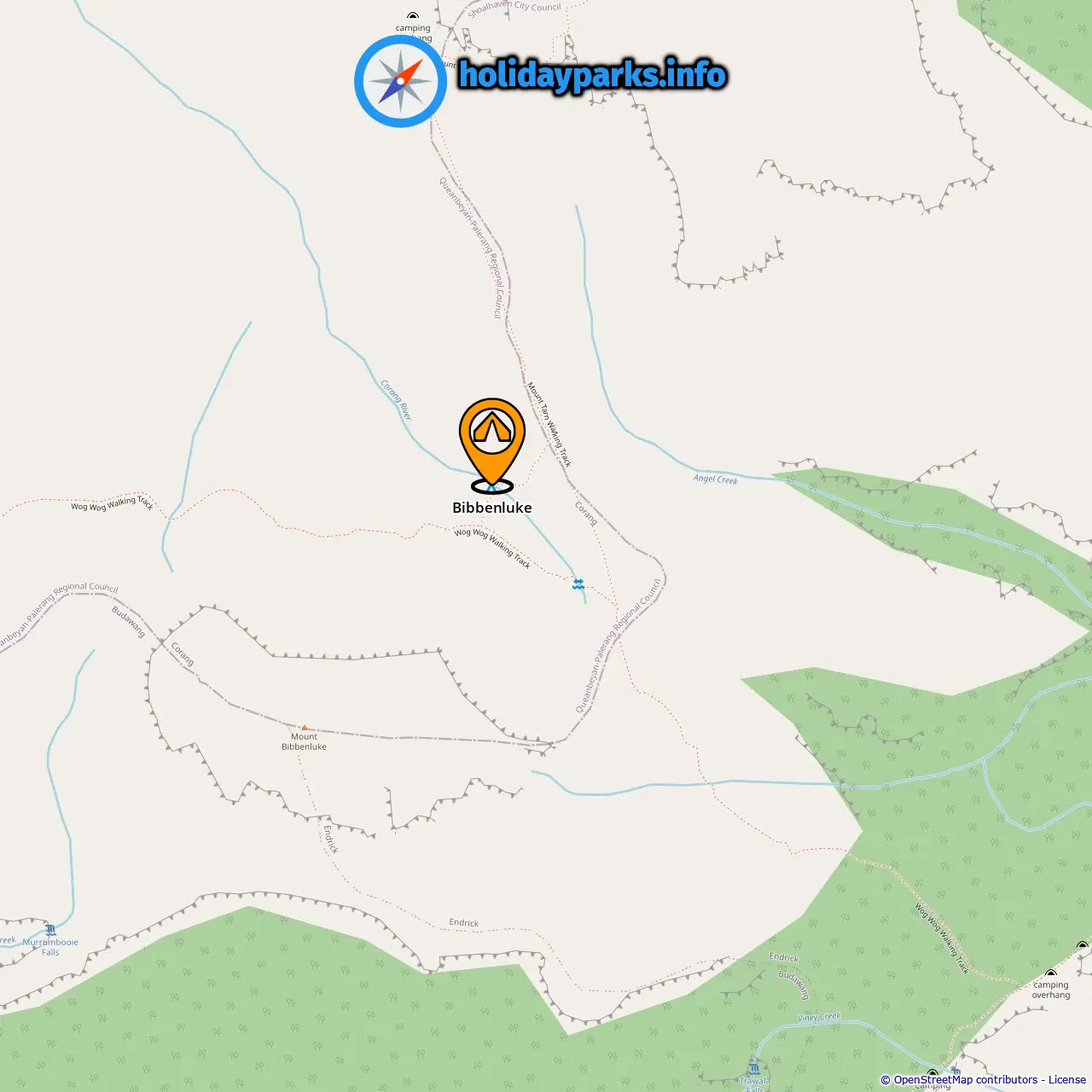Open the License link
The image size is (1092, 1092).
1067,1080
